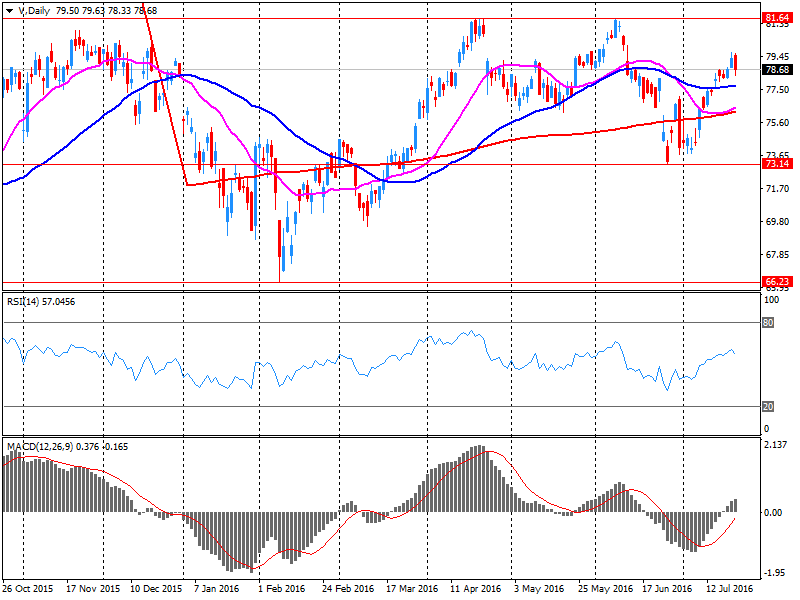This screenshot has height=600, width=800.
Task: Select the 25 May 2016 date label
Action: (x=605, y=588)
